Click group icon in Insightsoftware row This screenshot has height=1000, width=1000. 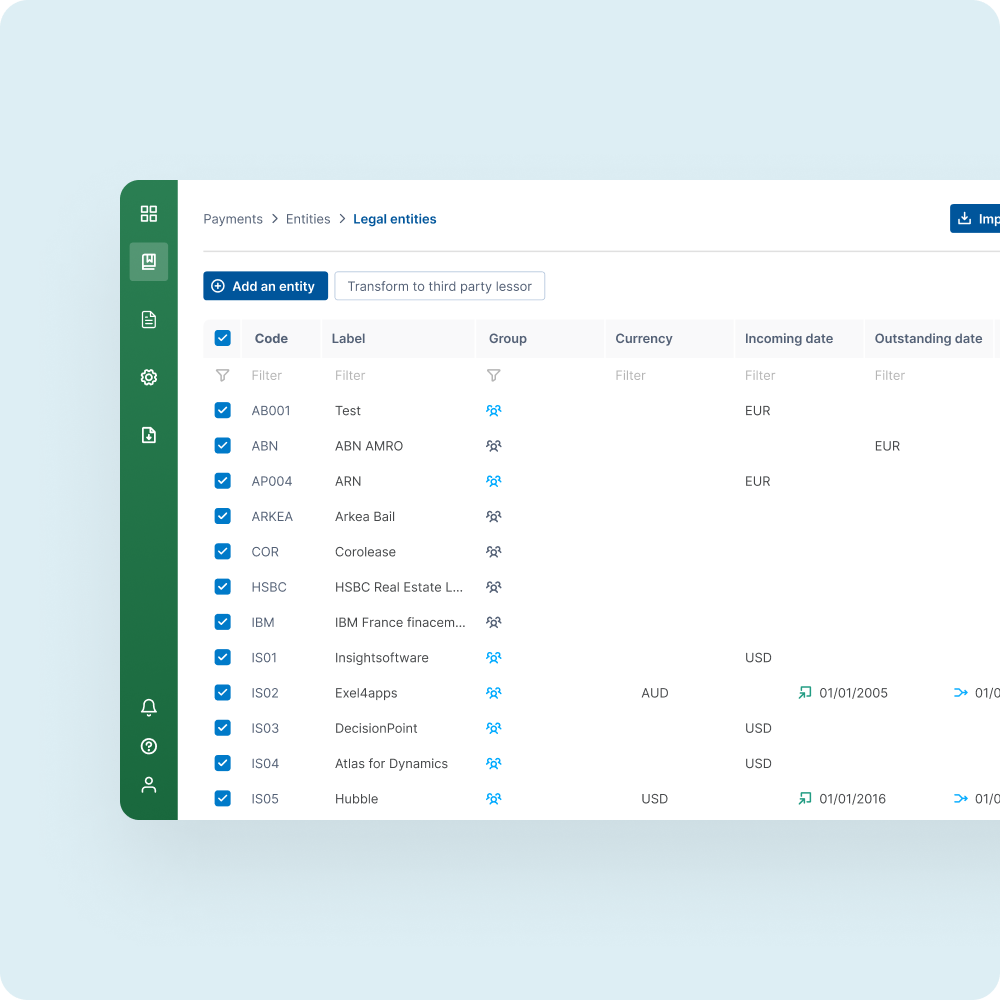(x=494, y=658)
